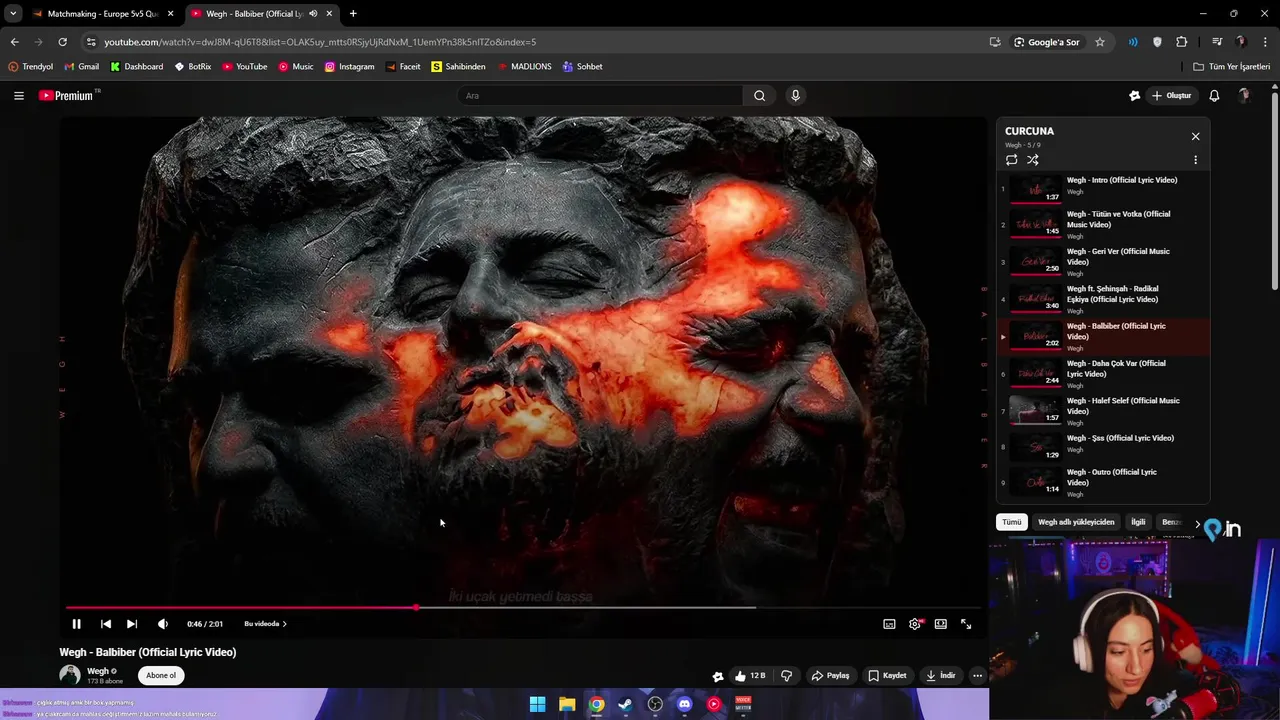Open the Wegh channel name link
The height and width of the screenshot is (720, 1280).
click(x=98, y=671)
